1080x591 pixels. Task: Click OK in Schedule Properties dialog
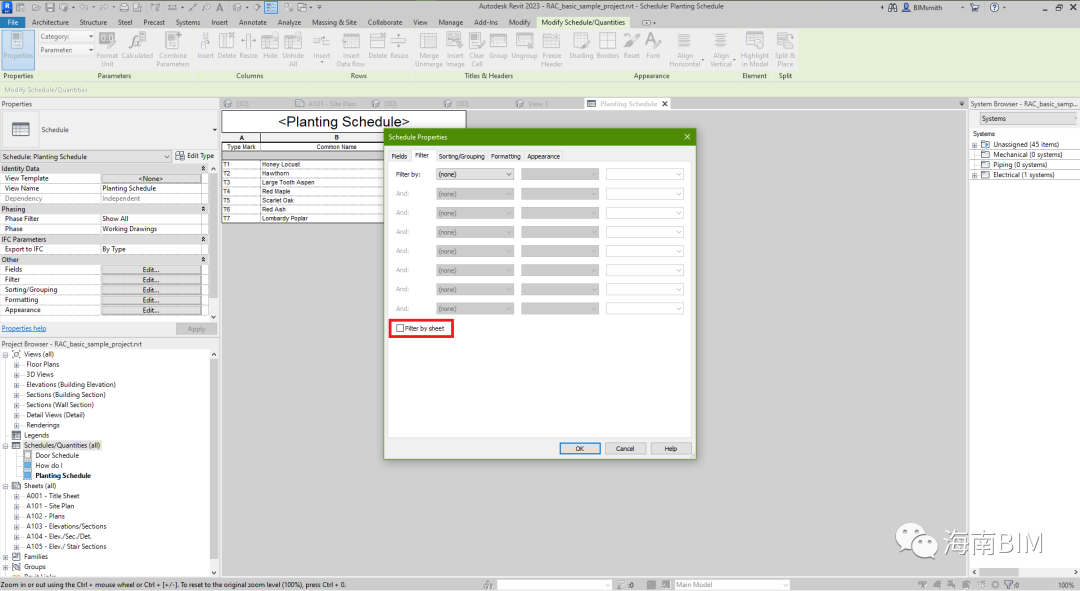[580, 448]
